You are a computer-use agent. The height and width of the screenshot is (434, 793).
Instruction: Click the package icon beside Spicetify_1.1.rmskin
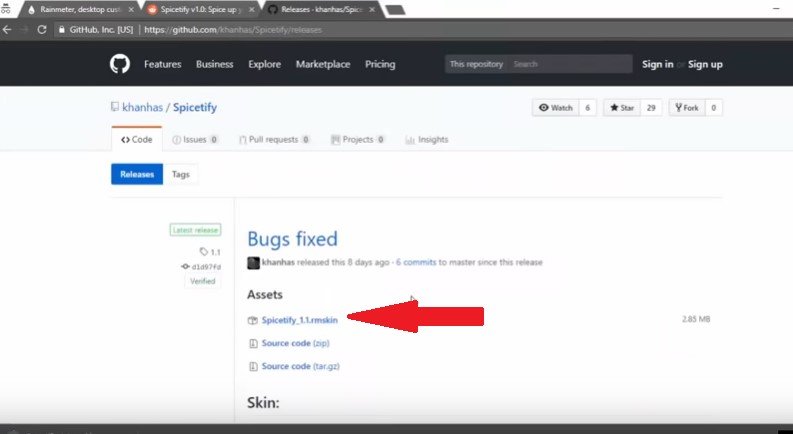252,320
